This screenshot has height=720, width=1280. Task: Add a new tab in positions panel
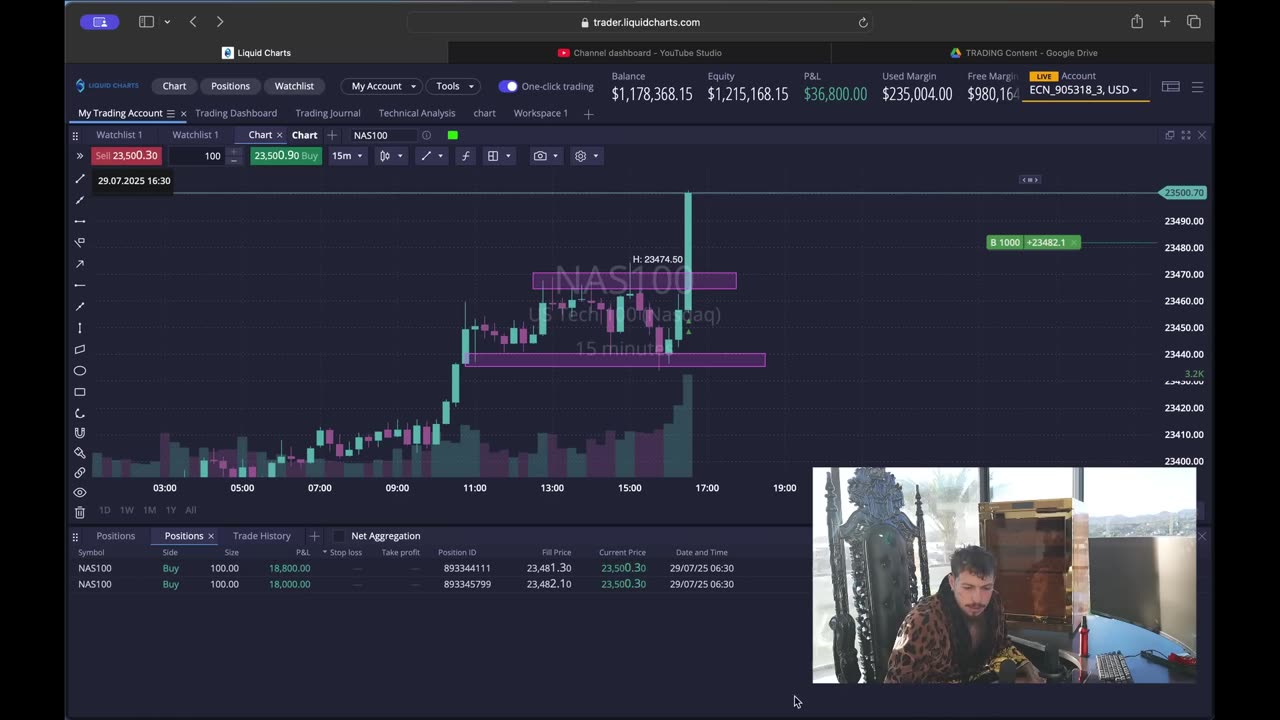click(x=314, y=536)
